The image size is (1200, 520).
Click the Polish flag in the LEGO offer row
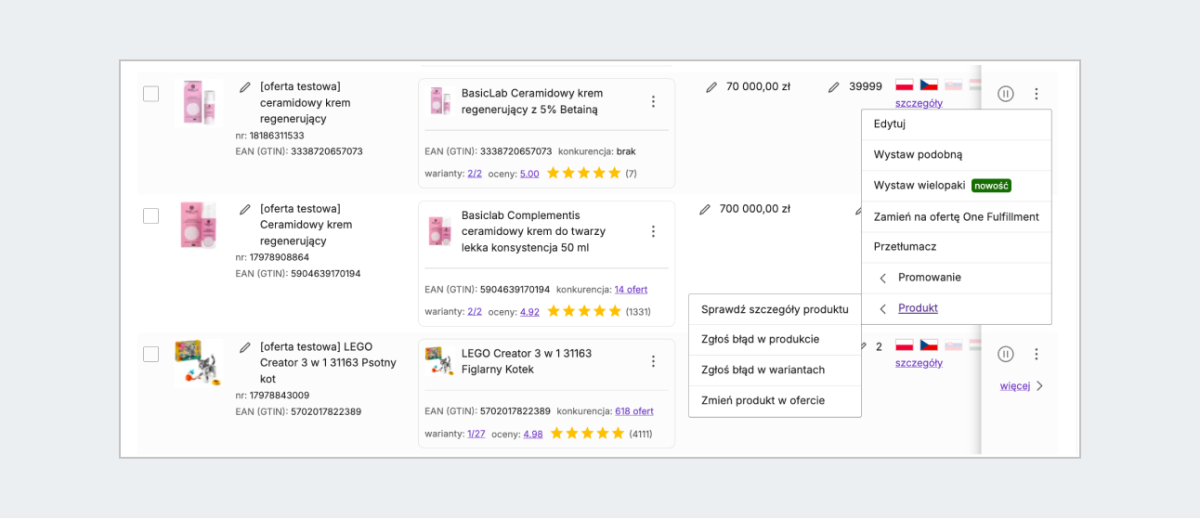point(904,346)
